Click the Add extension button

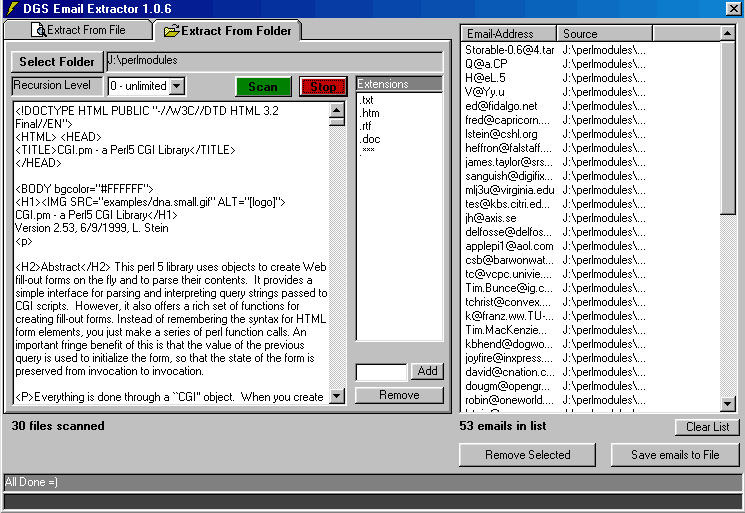point(427,371)
